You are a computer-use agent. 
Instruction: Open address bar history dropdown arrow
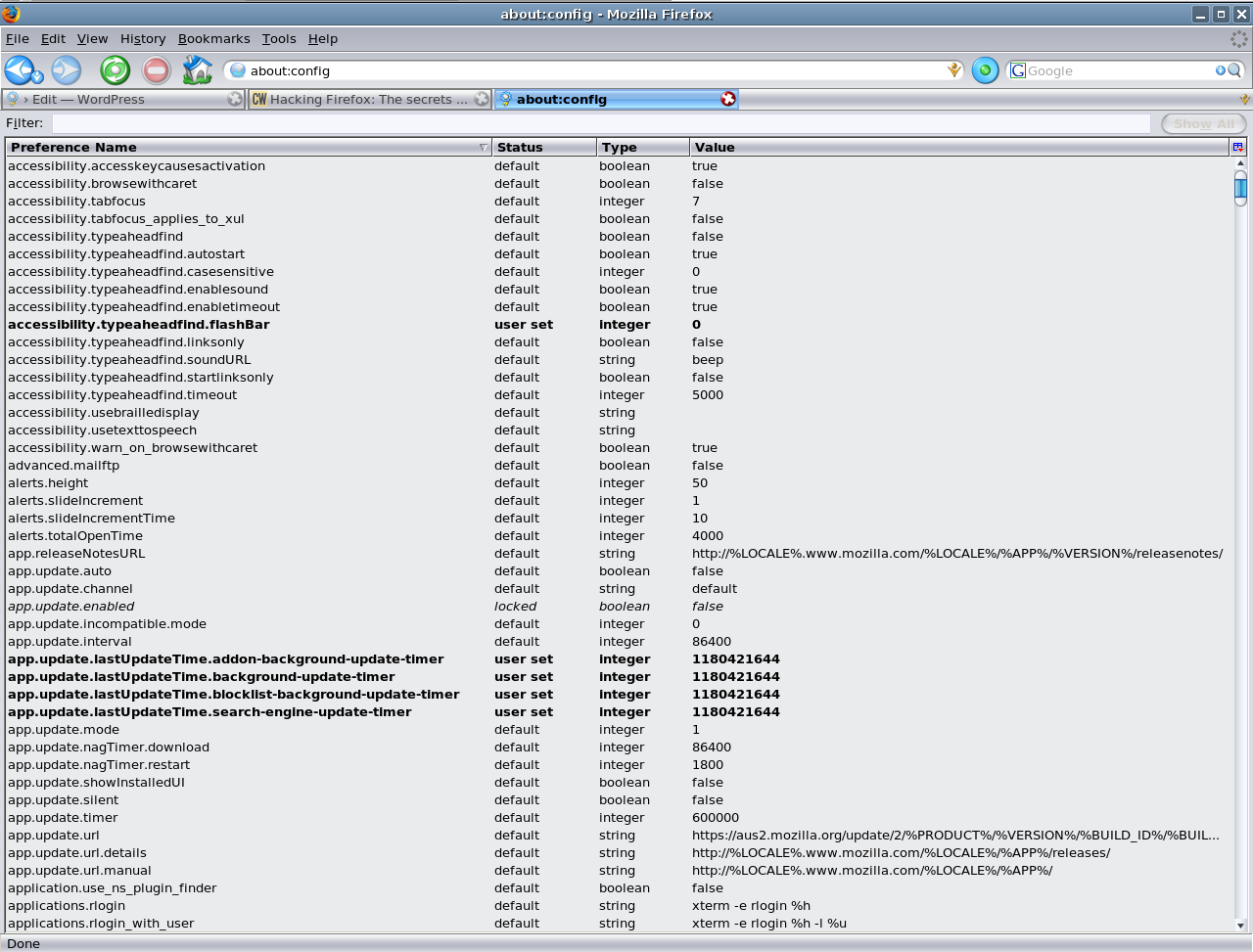pos(954,70)
